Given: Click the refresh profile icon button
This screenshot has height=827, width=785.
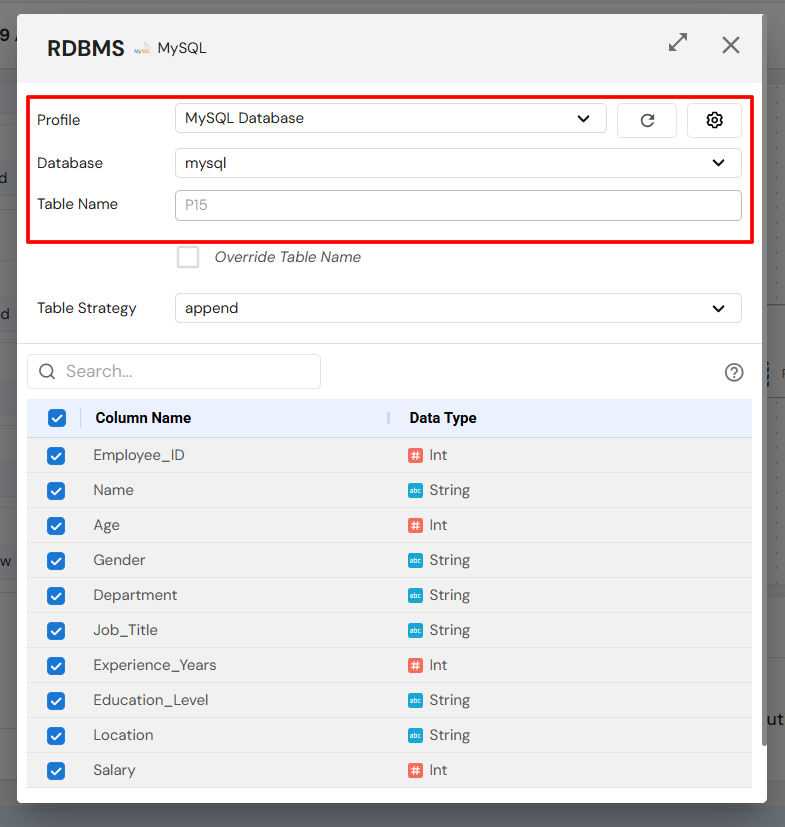Looking at the screenshot, I should pos(647,120).
